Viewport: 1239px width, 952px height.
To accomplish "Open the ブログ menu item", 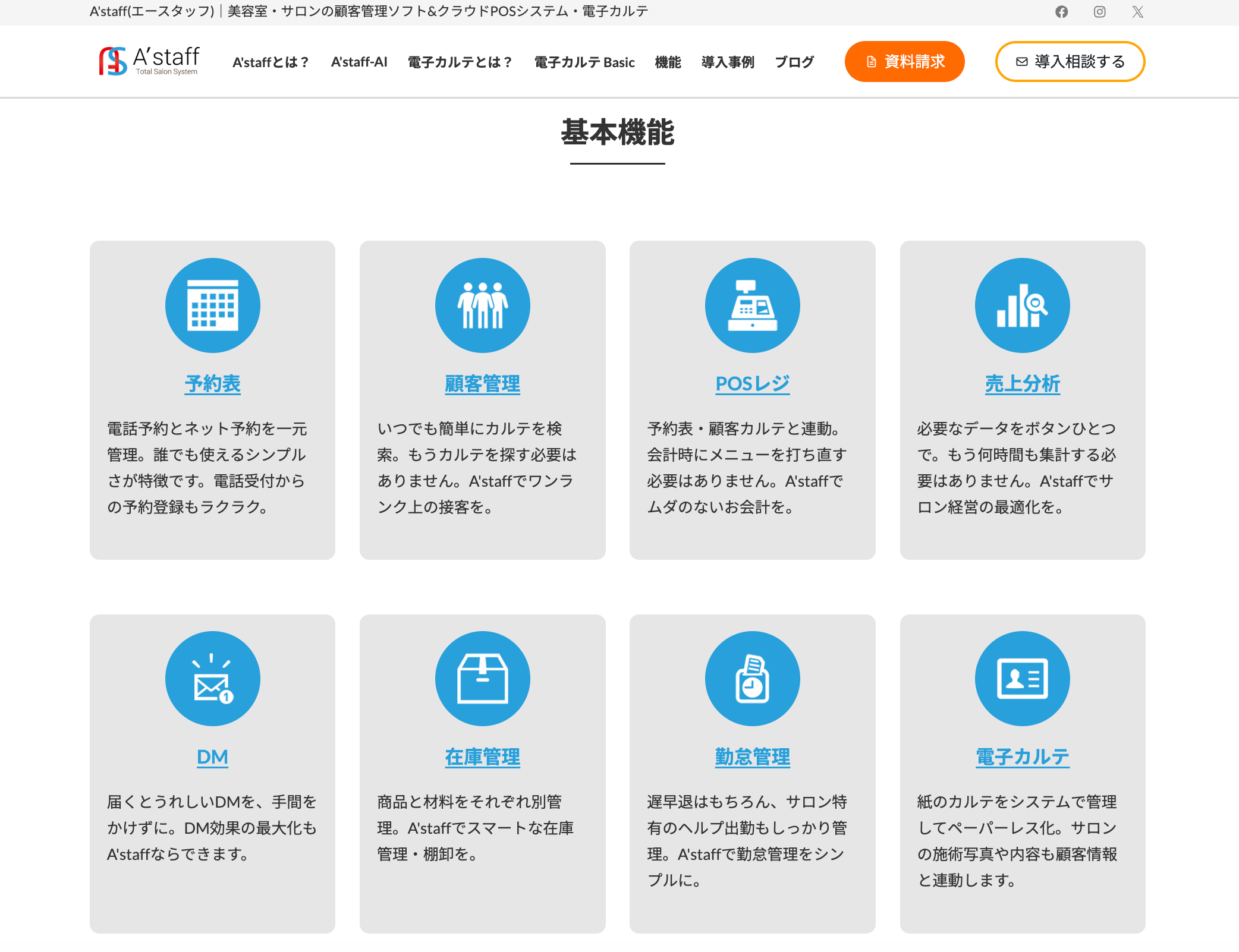I will pos(794,62).
